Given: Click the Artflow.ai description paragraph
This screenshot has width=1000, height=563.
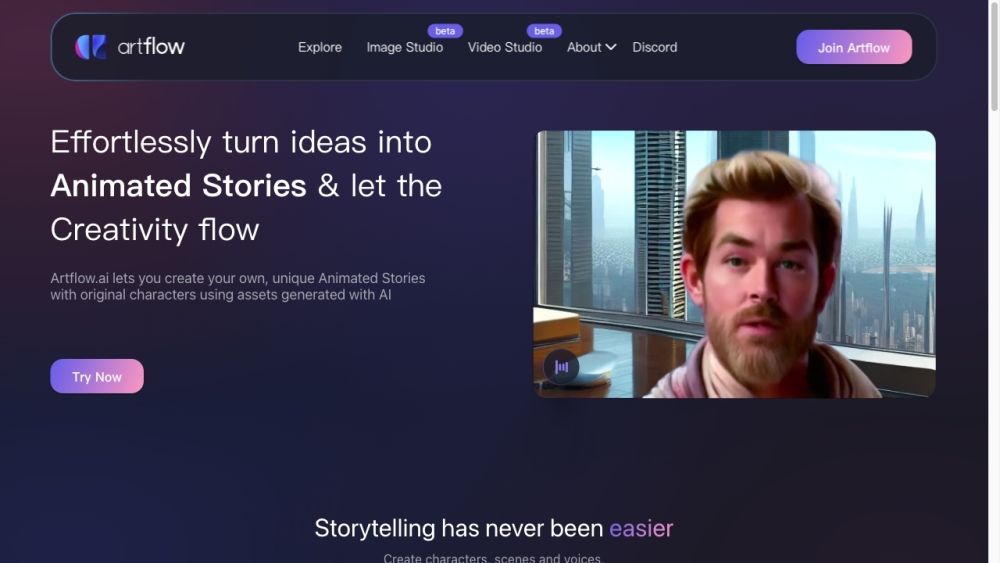Looking at the screenshot, I should pyautogui.click(x=237, y=286).
